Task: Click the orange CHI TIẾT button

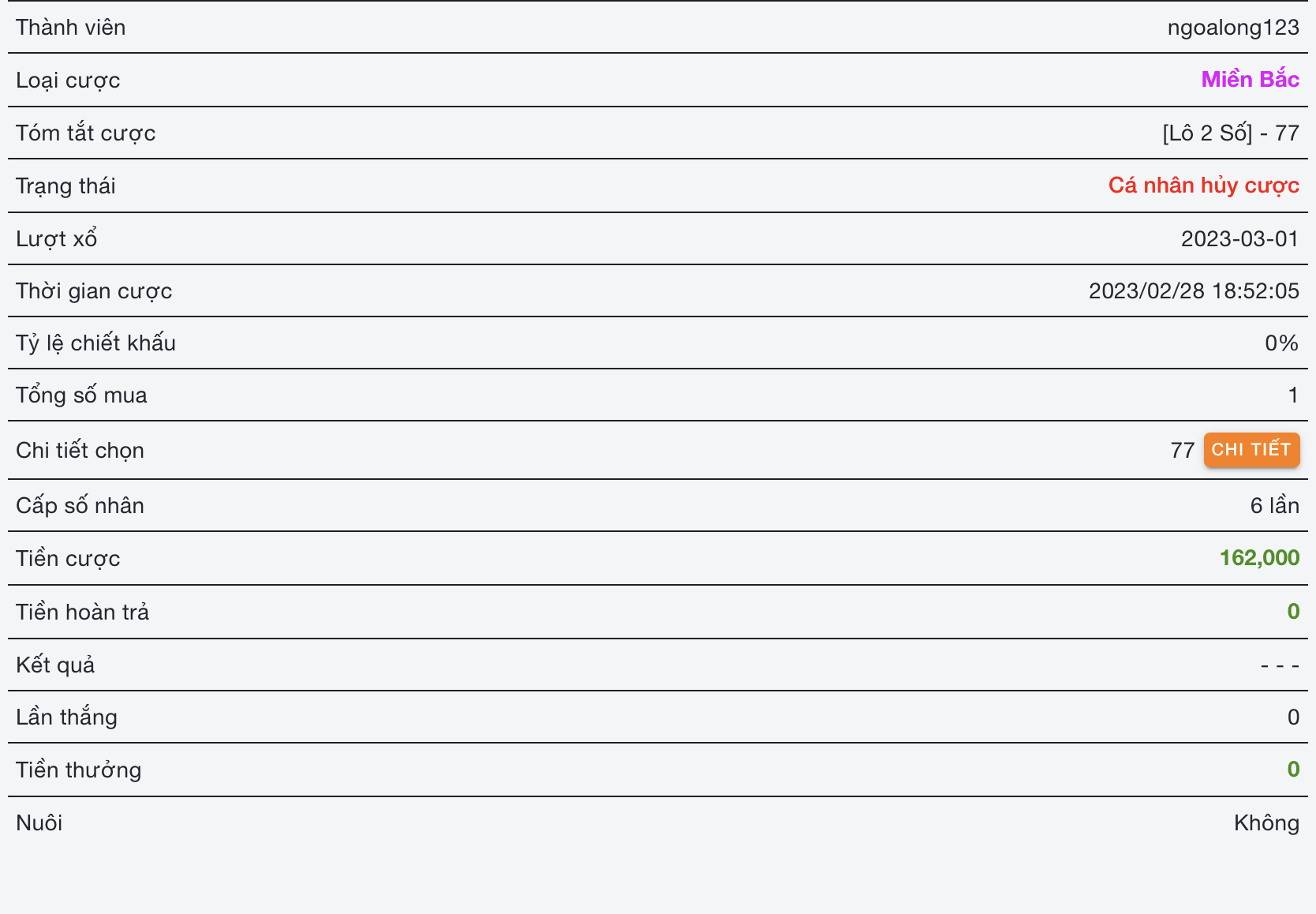Action: [x=1251, y=450]
